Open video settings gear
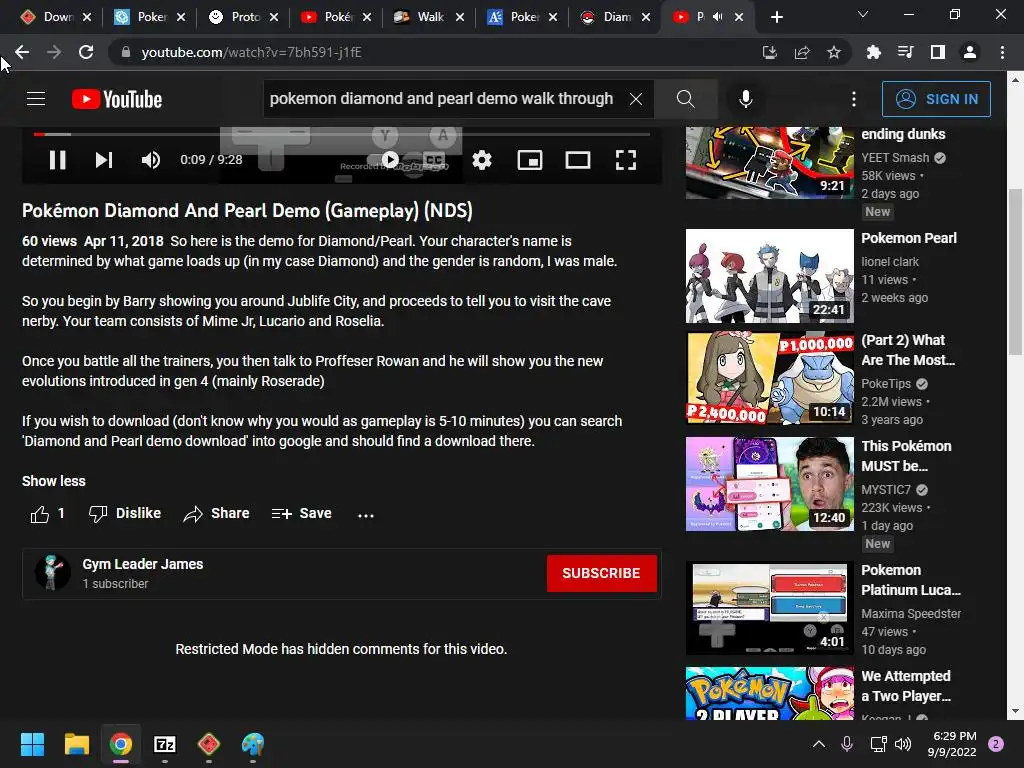This screenshot has height=768, width=1024. [482, 160]
